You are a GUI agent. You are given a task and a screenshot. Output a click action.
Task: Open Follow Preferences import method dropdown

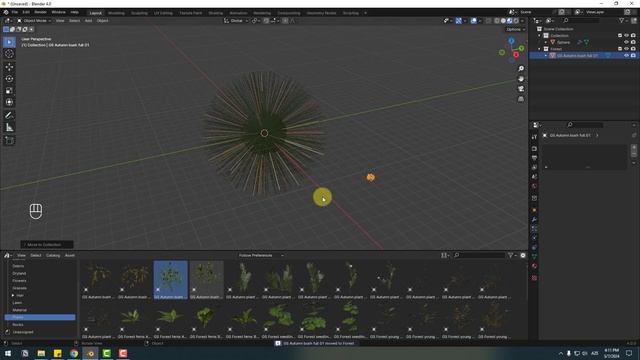pyautogui.click(x=261, y=255)
